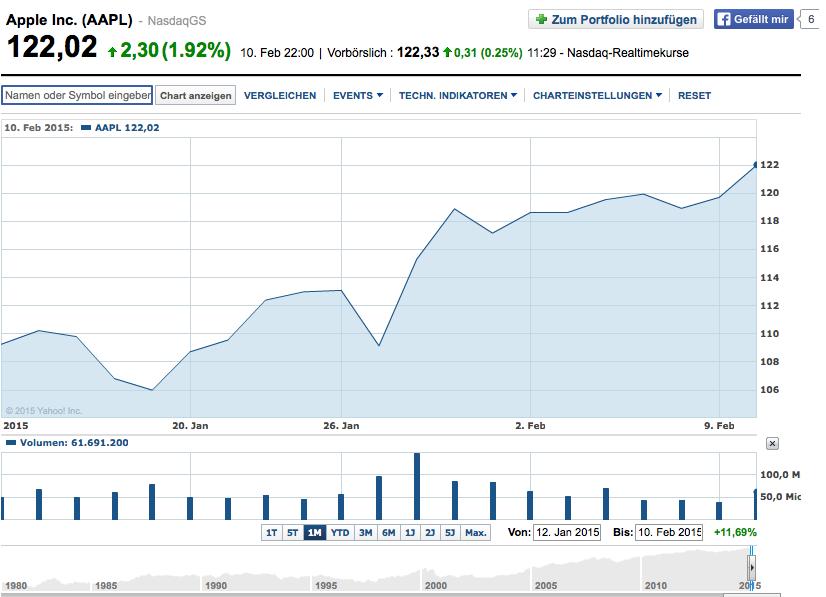Select the 3M time range
The width and height of the screenshot is (826, 597).
click(x=366, y=533)
